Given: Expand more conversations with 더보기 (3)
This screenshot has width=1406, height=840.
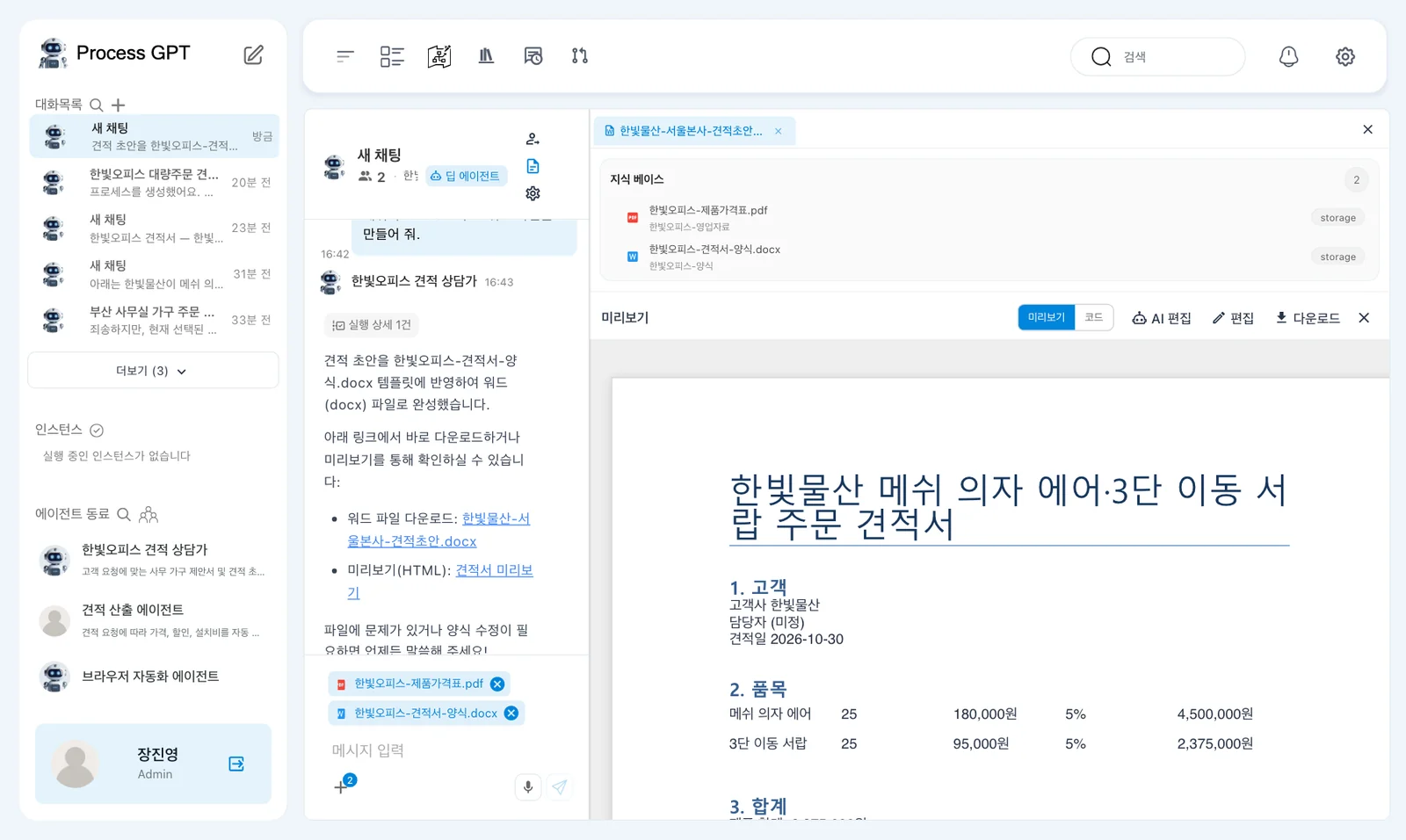Looking at the screenshot, I should tap(153, 371).
